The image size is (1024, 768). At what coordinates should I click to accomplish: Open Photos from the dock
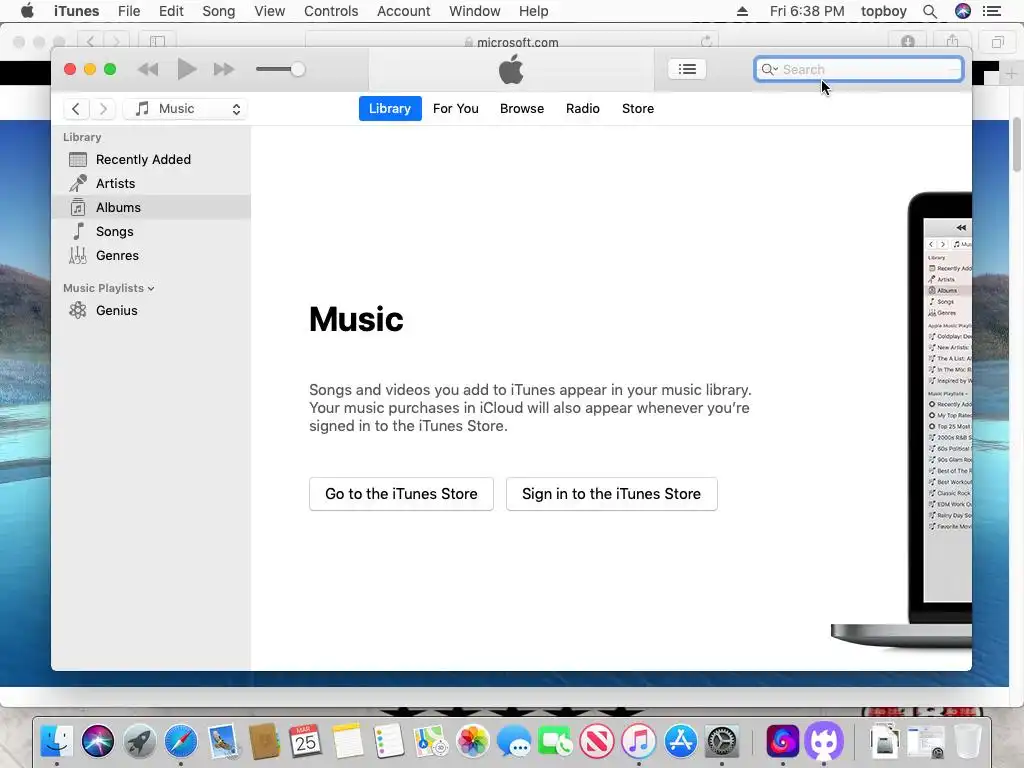click(x=472, y=741)
